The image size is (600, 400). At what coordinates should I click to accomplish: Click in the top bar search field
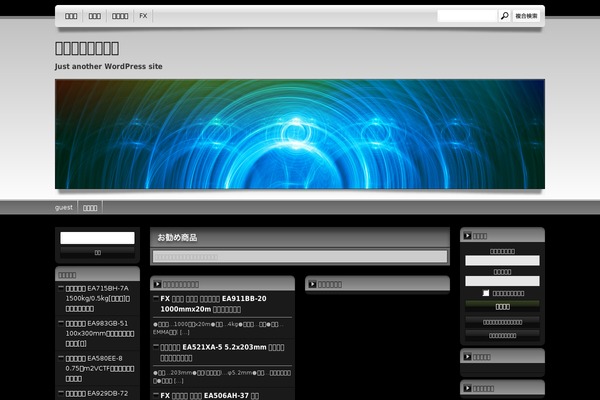click(x=467, y=16)
